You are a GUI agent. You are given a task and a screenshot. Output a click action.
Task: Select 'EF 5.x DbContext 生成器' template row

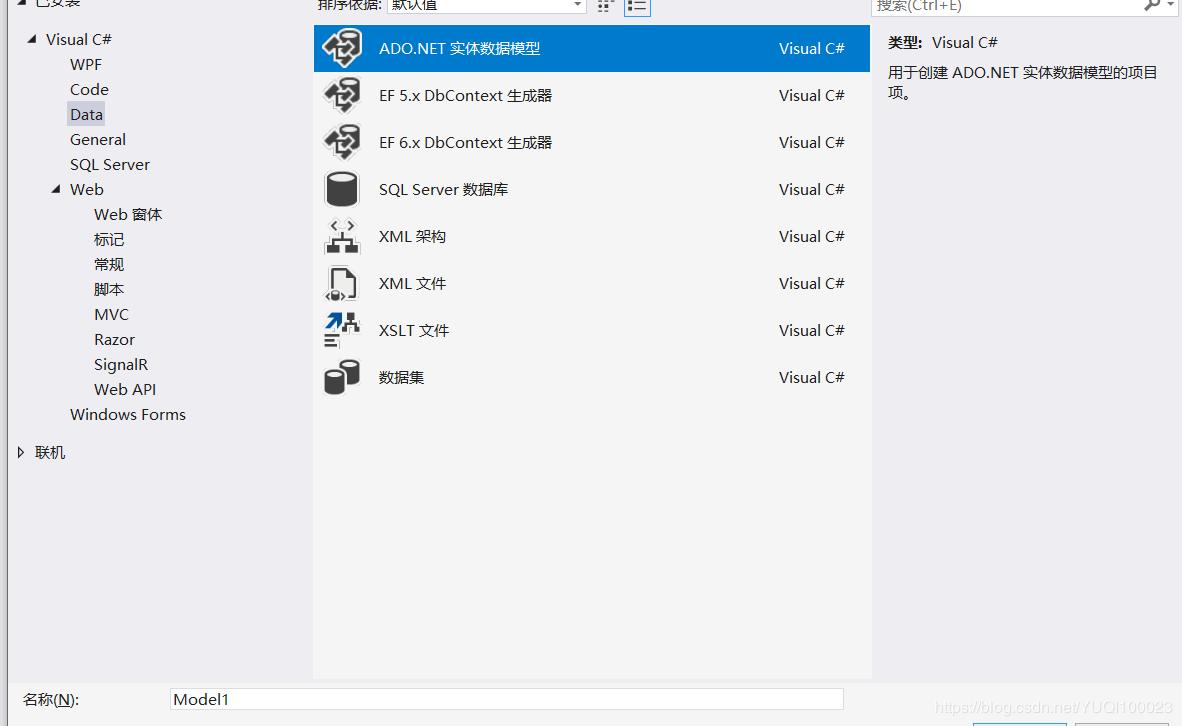592,96
